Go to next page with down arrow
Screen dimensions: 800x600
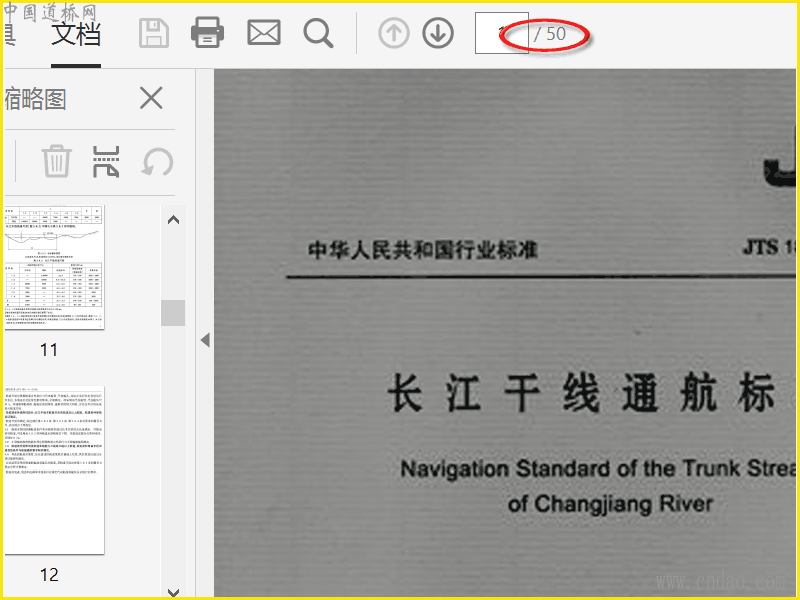pos(438,33)
